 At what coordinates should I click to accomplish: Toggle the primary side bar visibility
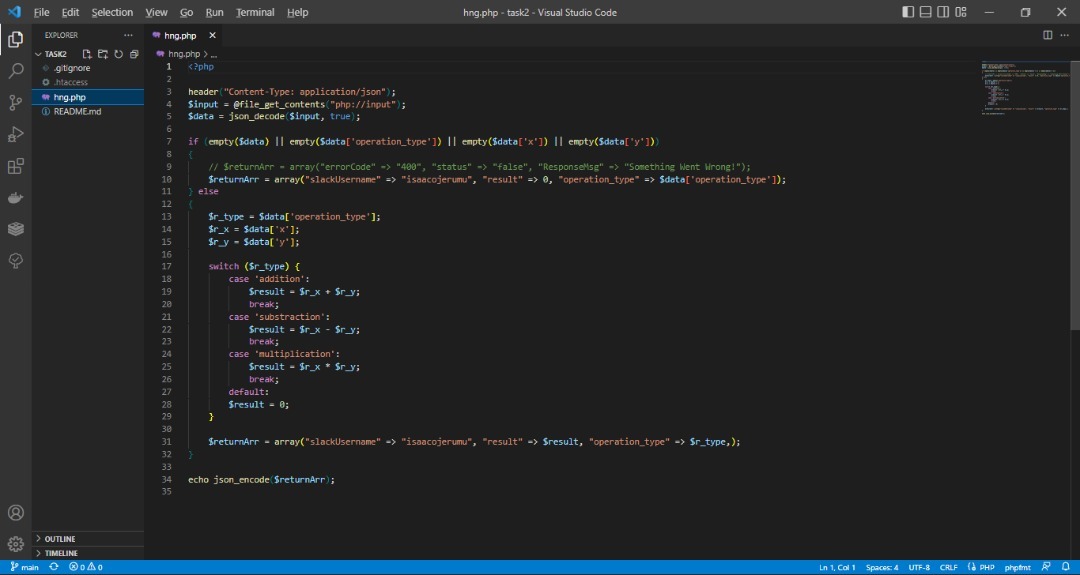click(908, 12)
